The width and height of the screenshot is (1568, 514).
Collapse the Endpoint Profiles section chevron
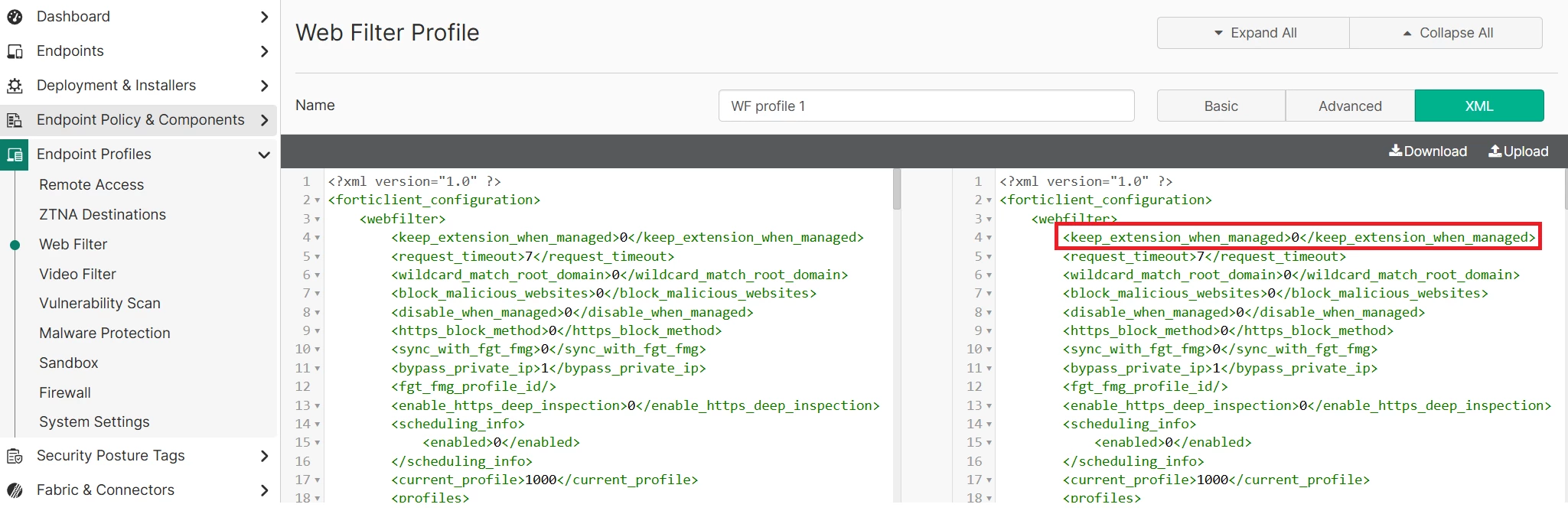click(264, 155)
